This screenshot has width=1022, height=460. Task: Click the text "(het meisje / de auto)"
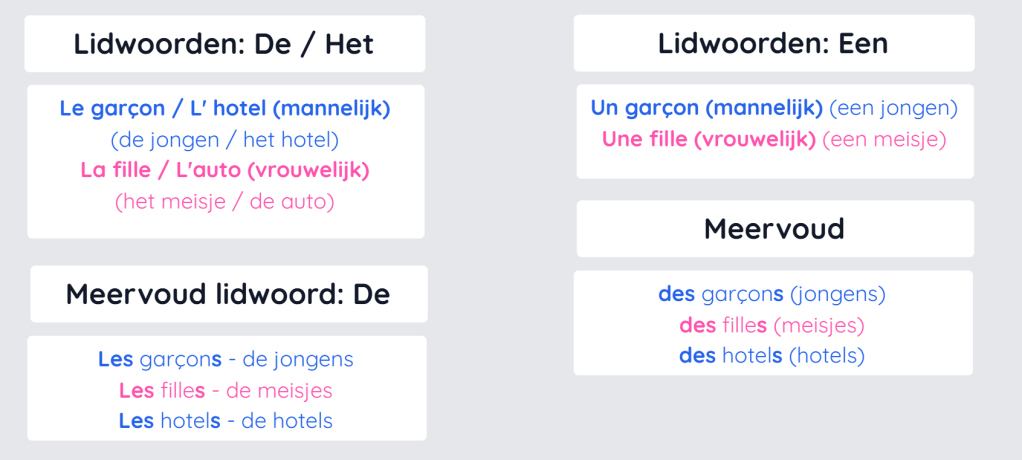click(x=225, y=201)
